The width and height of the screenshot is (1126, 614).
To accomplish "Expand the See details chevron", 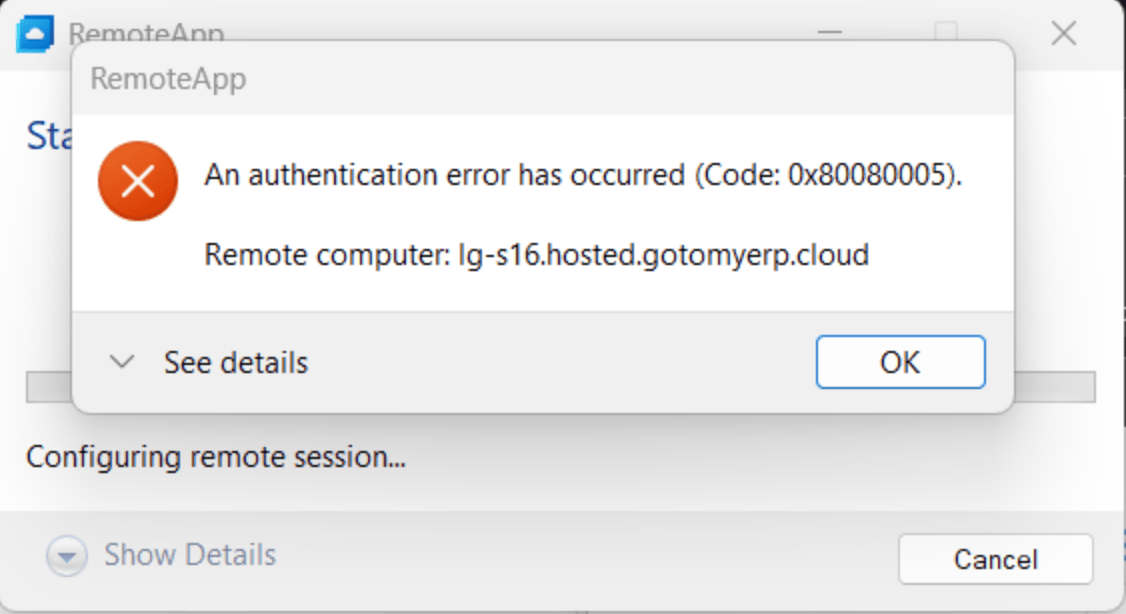I will (x=122, y=361).
